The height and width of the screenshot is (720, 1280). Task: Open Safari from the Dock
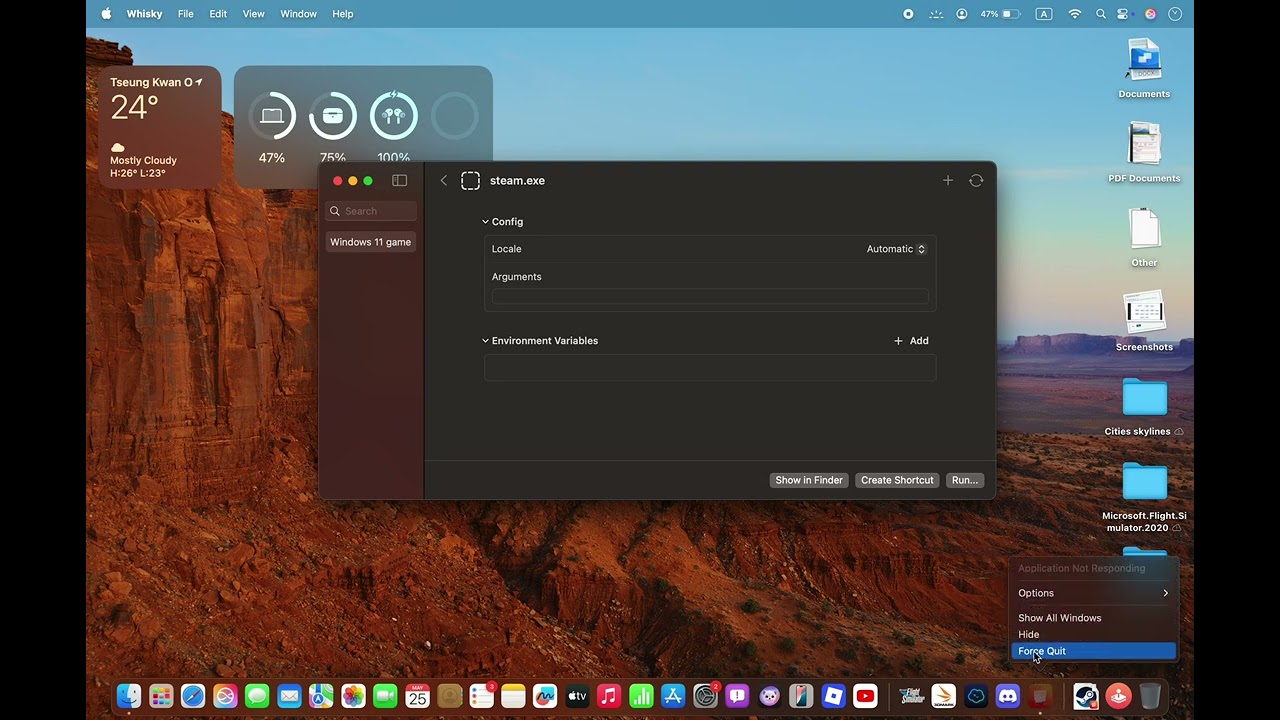coord(193,696)
